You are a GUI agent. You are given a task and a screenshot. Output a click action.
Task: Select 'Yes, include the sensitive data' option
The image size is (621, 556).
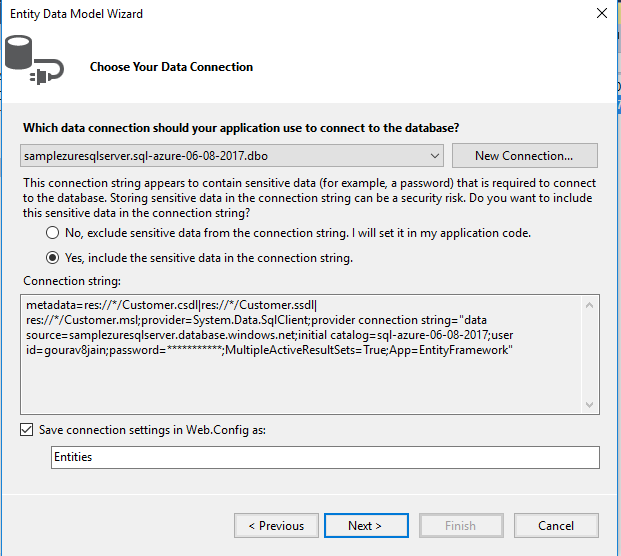pos(53,257)
